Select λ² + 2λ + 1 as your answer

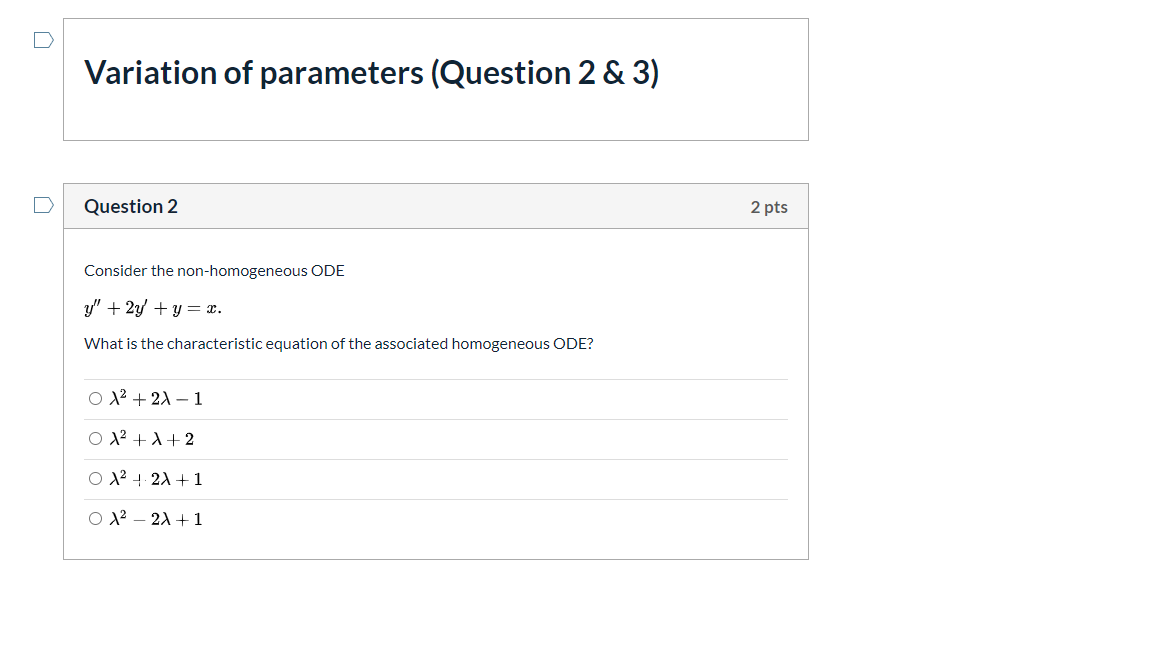point(94,478)
